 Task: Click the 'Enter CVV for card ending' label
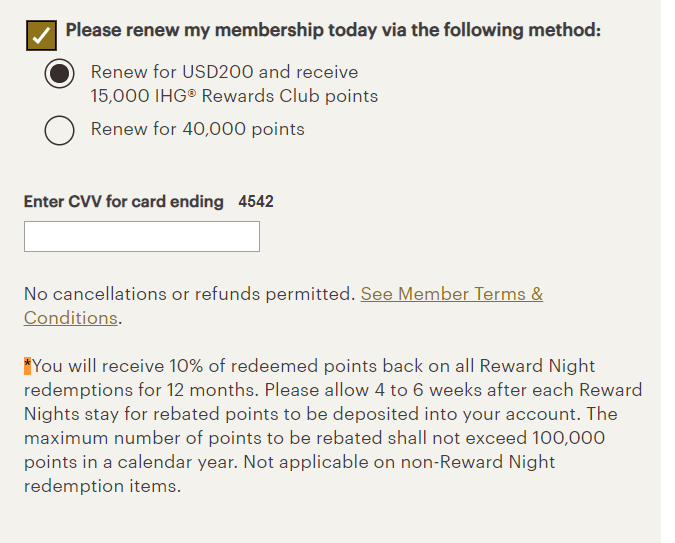(124, 202)
